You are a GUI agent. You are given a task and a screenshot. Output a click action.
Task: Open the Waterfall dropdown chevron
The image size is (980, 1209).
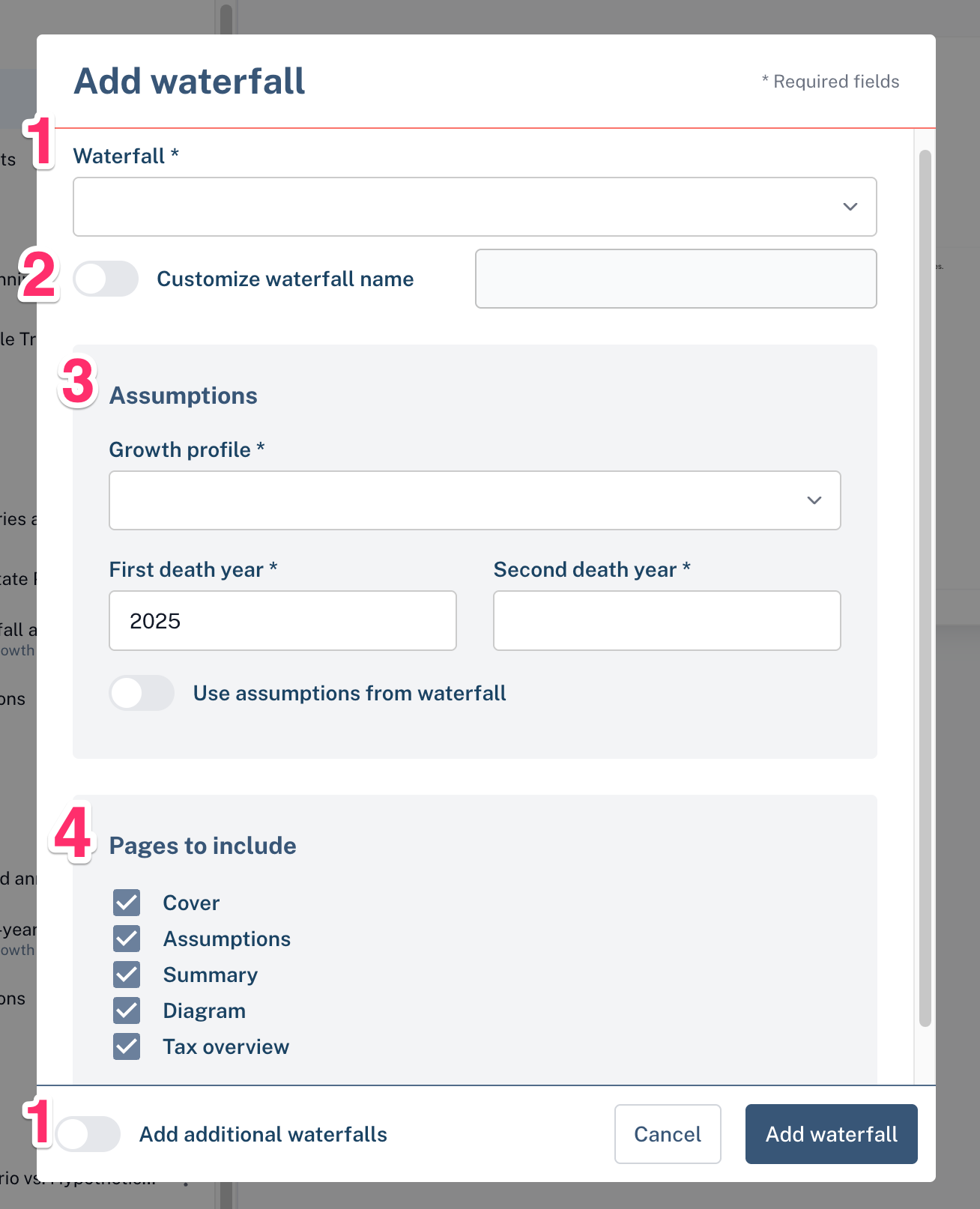850,207
